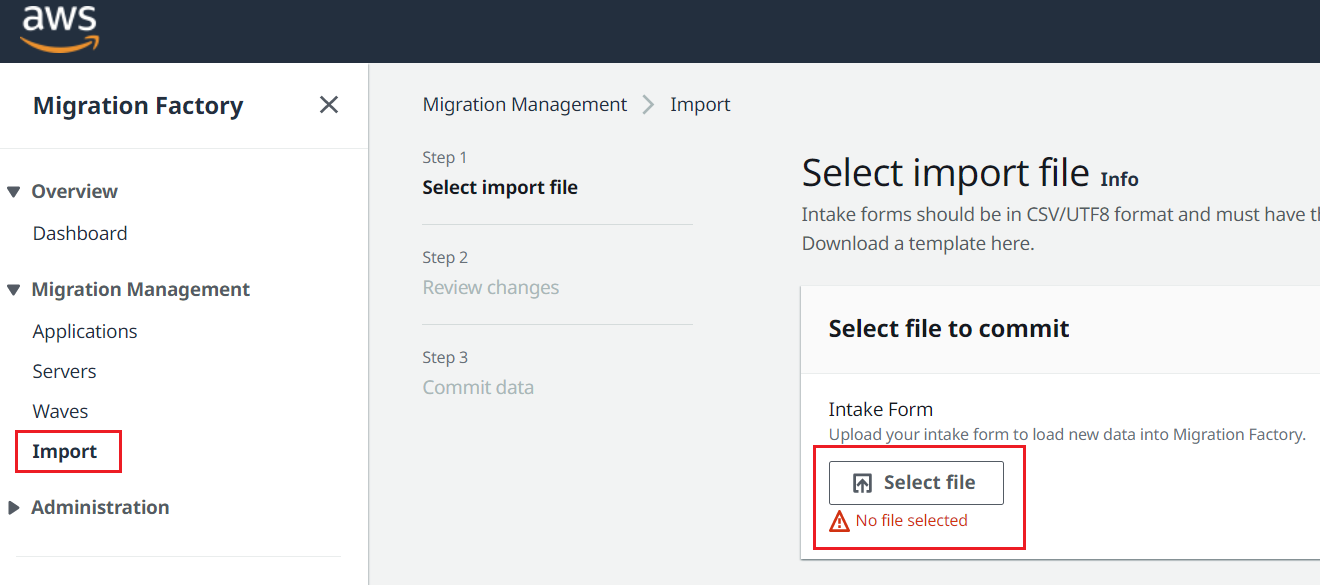Viewport: 1320px width, 585px height.
Task: Click the Import breadcrumb
Action: 700,104
